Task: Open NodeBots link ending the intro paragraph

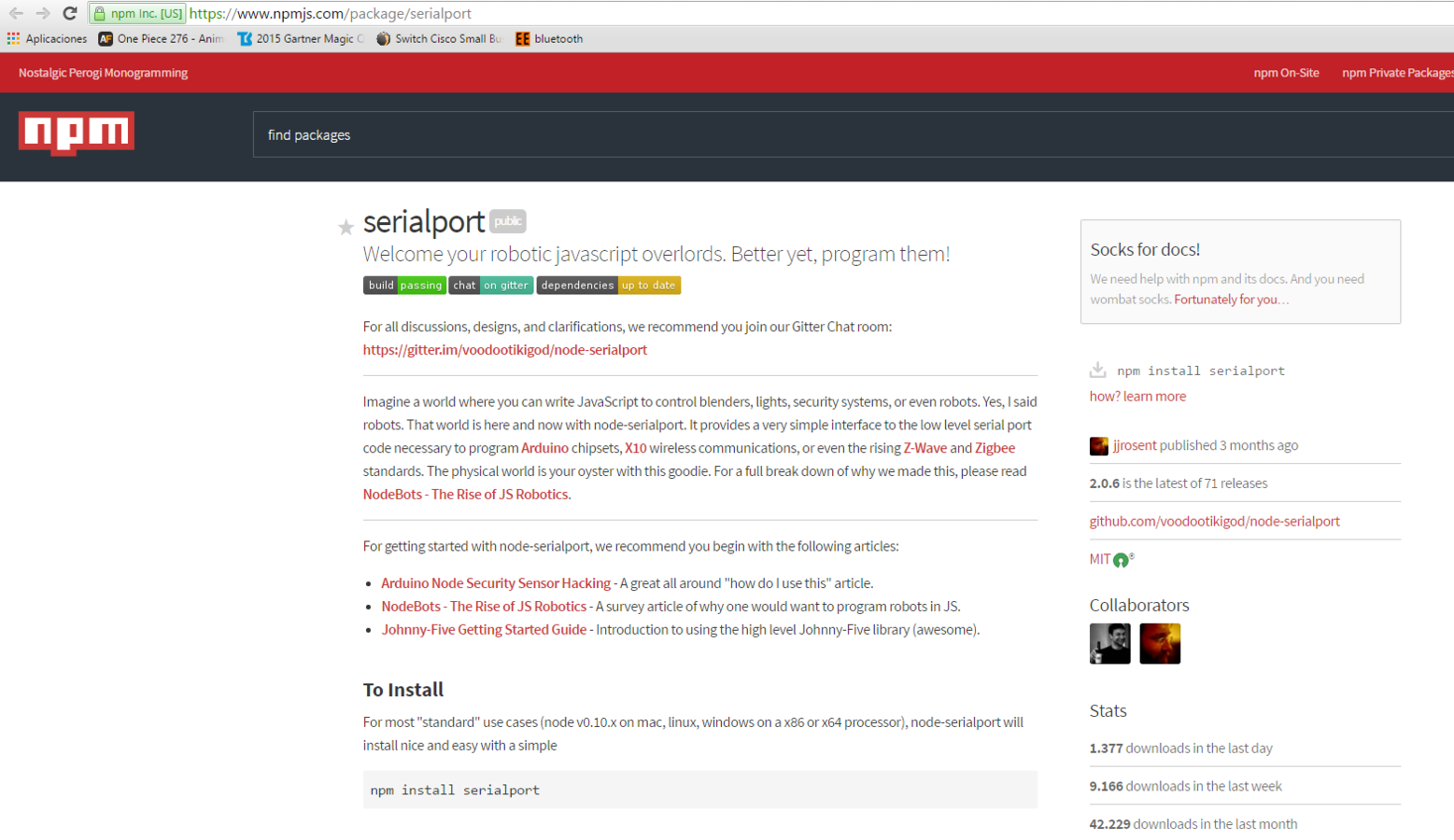Action: (x=465, y=495)
